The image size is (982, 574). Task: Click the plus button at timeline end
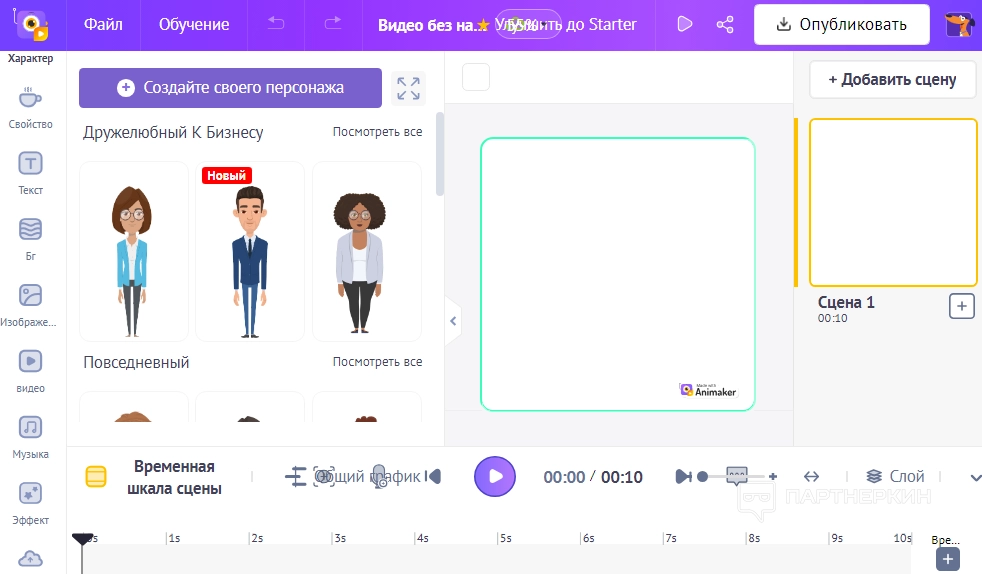tap(948, 559)
